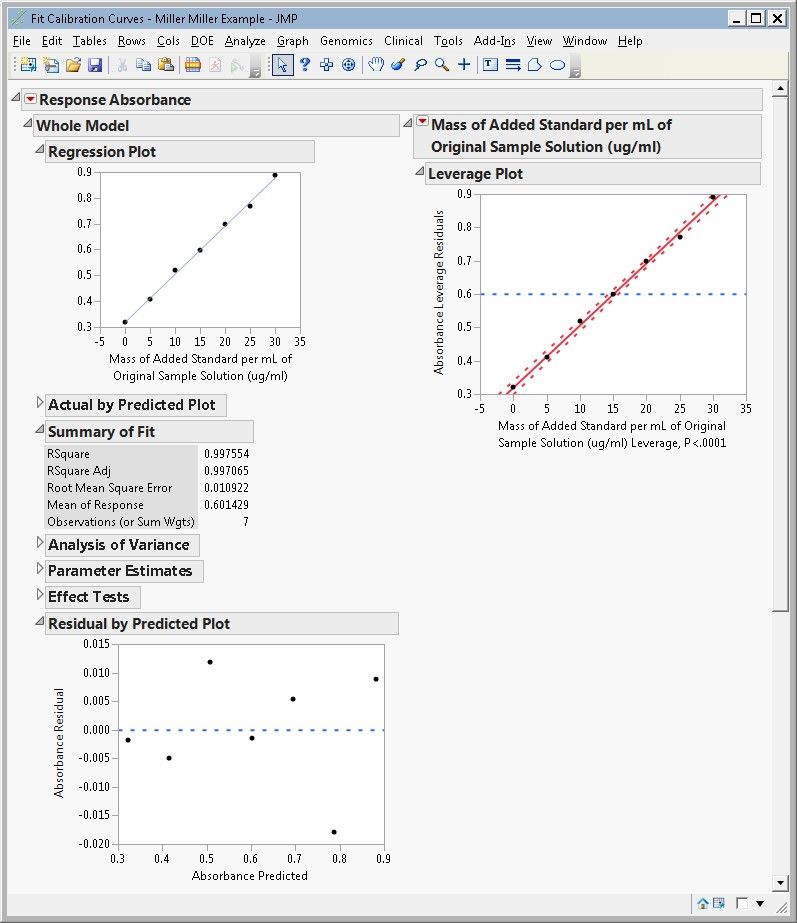Image resolution: width=797 pixels, height=923 pixels.
Task: Click the save disk icon
Action: tap(95, 65)
